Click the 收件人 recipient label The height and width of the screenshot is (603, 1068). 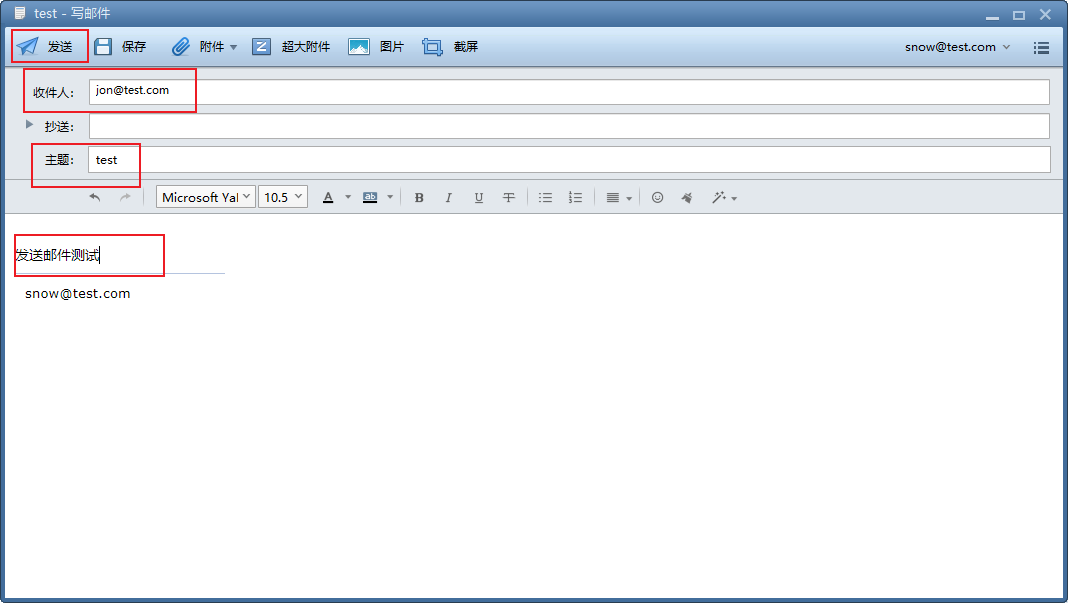(54, 93)
